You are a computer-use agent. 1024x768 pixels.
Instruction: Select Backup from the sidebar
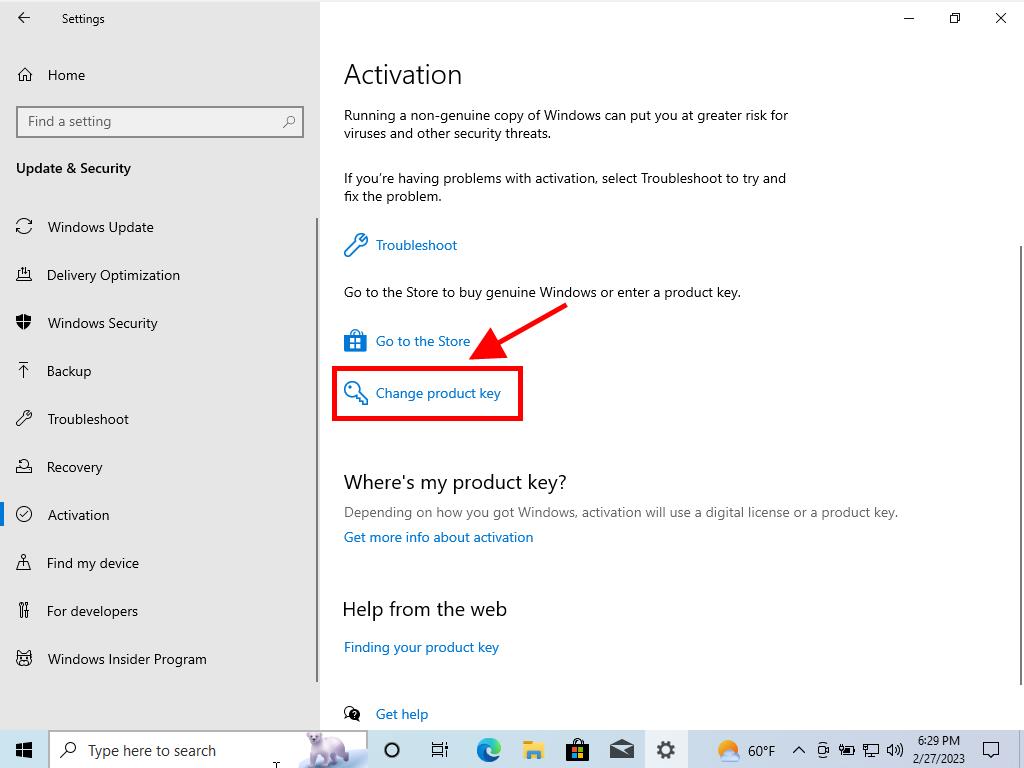coord(69,371)
